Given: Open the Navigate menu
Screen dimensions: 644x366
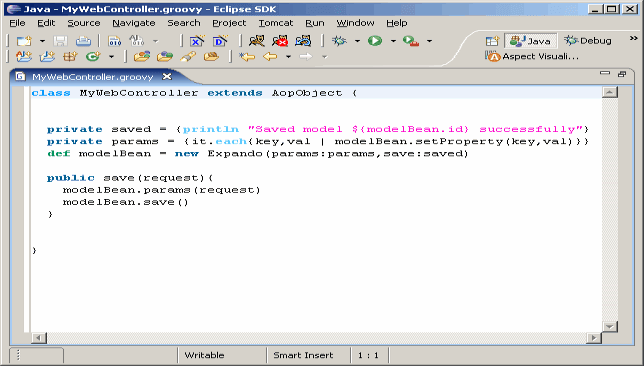Looking at the screenshot, I should [134, 23].
